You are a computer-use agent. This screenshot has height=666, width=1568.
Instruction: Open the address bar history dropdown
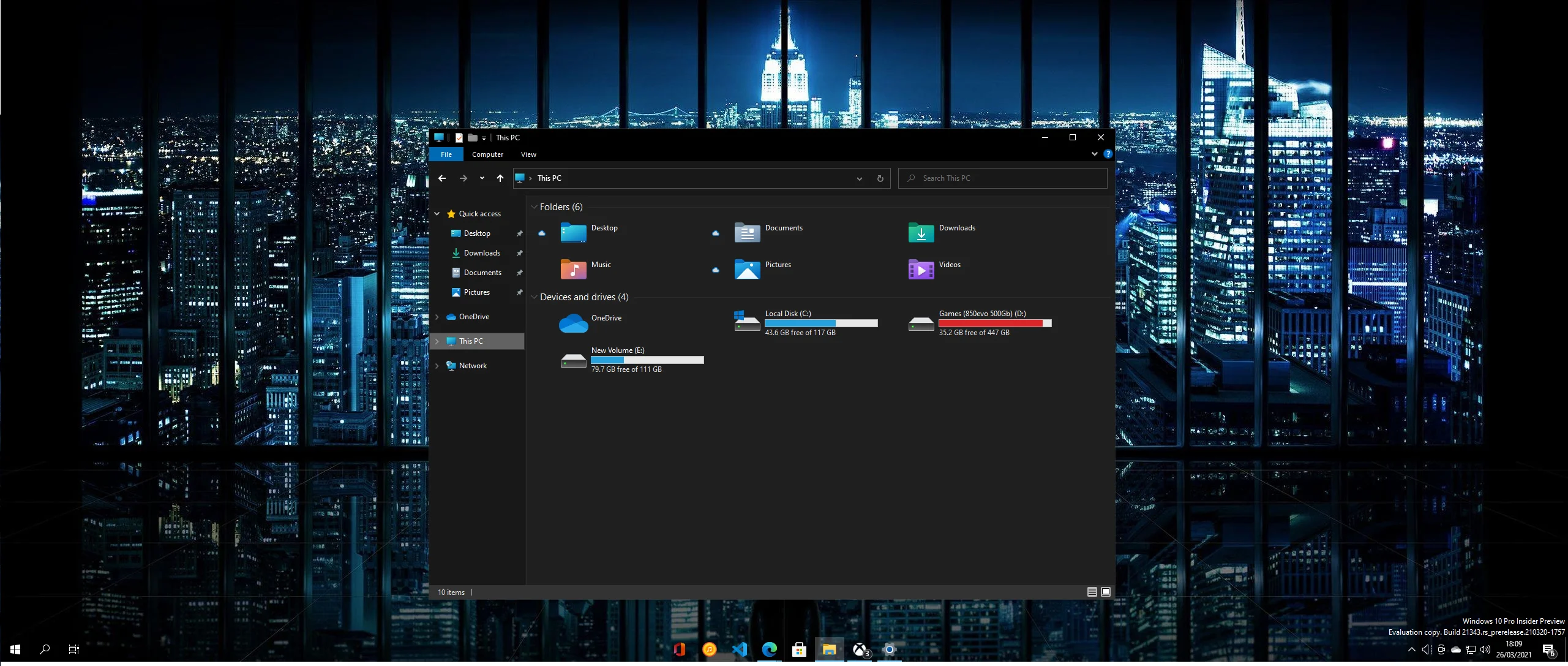click(859, 178)
